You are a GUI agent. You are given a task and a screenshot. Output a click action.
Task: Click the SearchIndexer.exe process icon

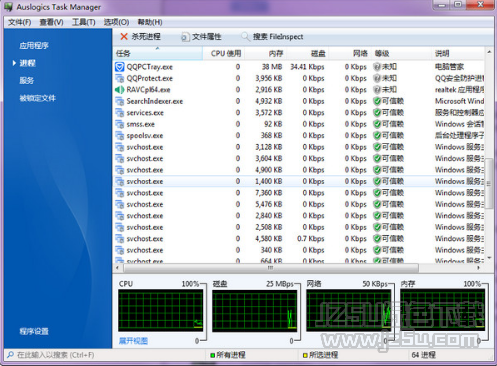pyautogui.click(x=119, y=101)
